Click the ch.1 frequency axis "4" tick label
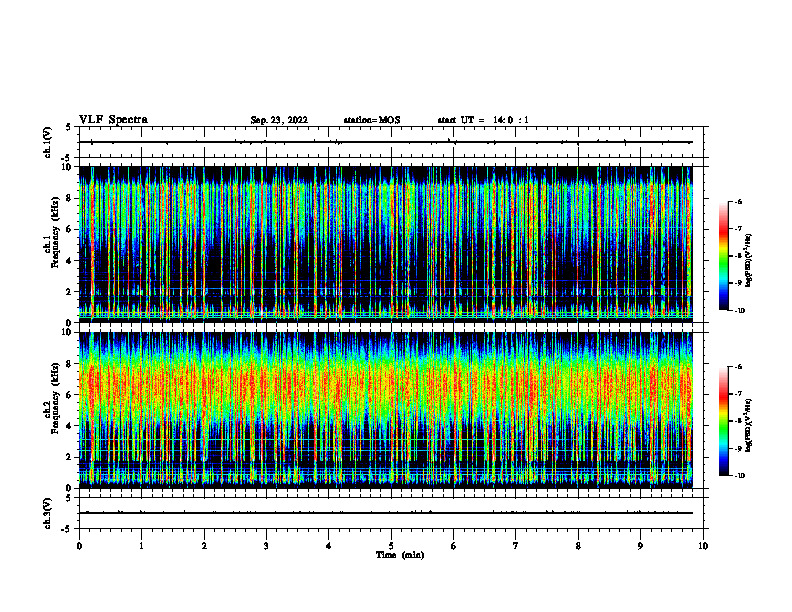Screen dimensions: 792x612 pos(70,261)
